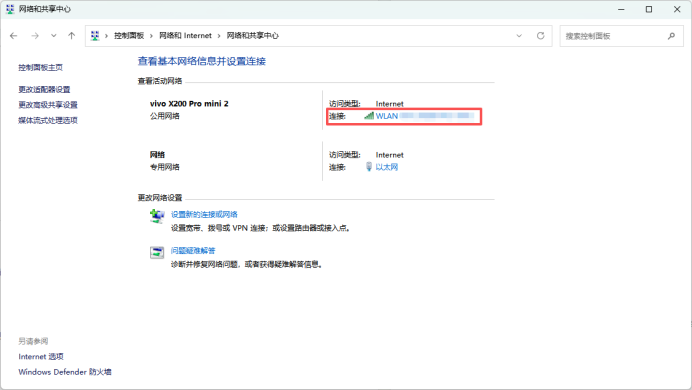Open 媒体流式处理选项 link
The height and width of the screenshot is (390, 692).
click(48, 120)
